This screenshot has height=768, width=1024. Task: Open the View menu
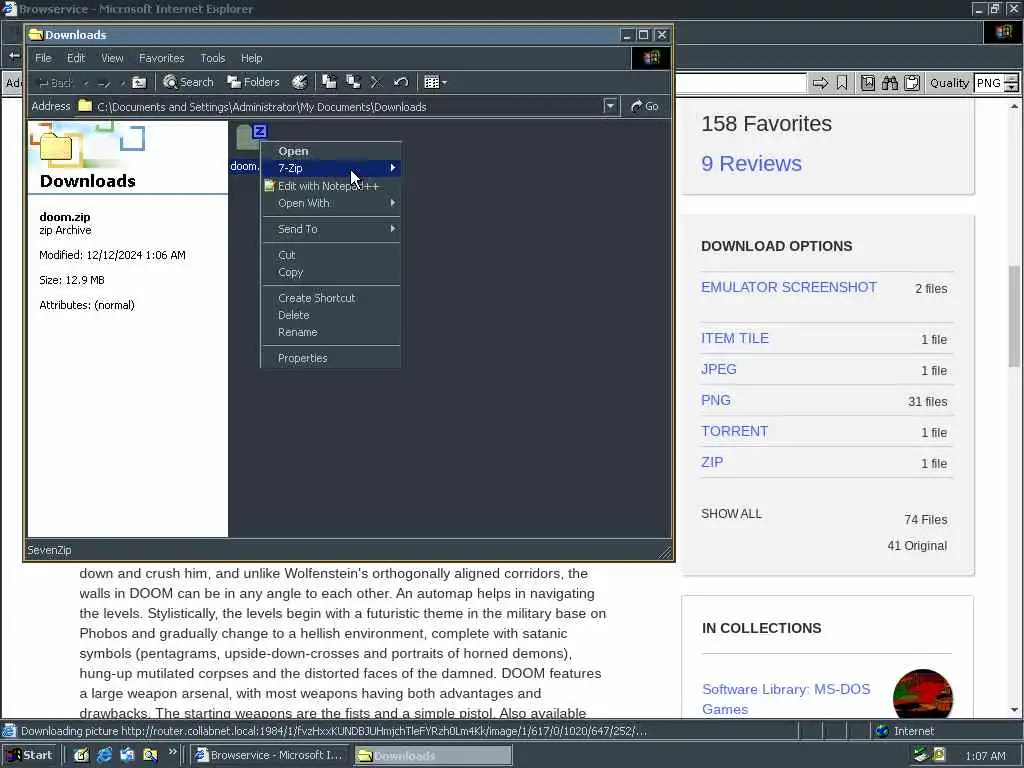pyautogui.click(x=112, y=58)
